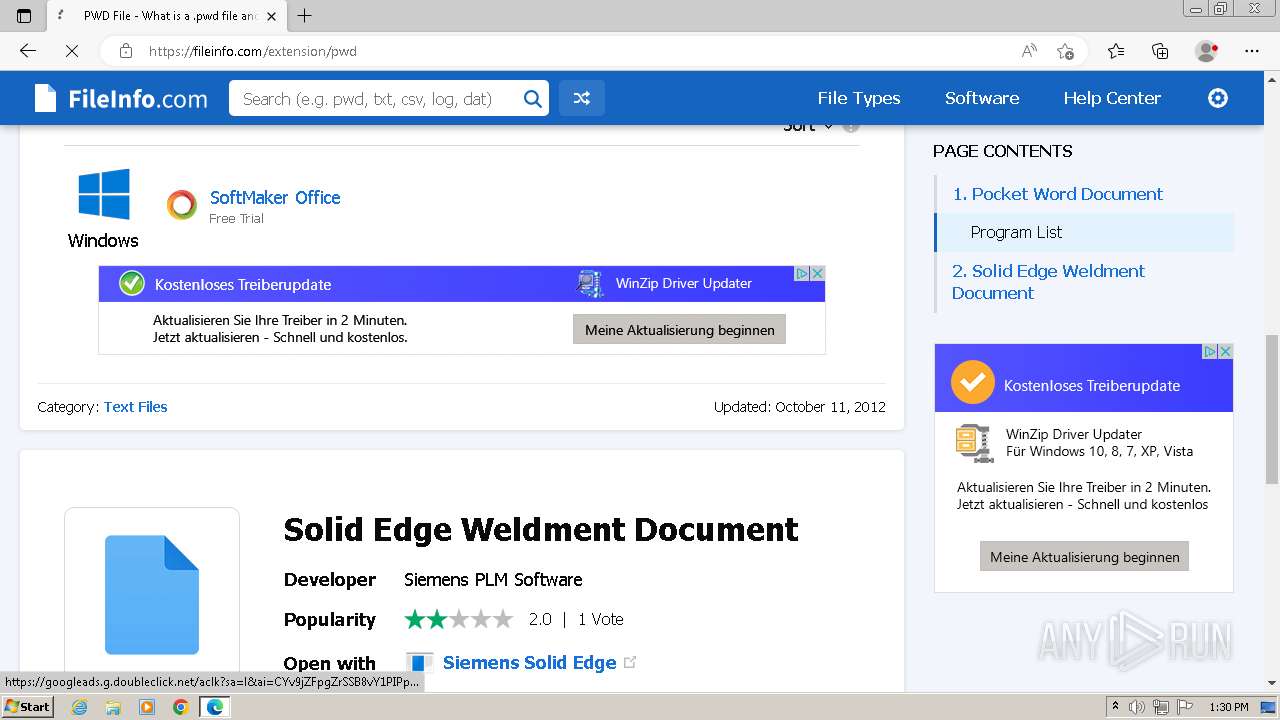Rate with the third popularity star
The width and height of the screenshot is (1280, 720).
(459, 619)
